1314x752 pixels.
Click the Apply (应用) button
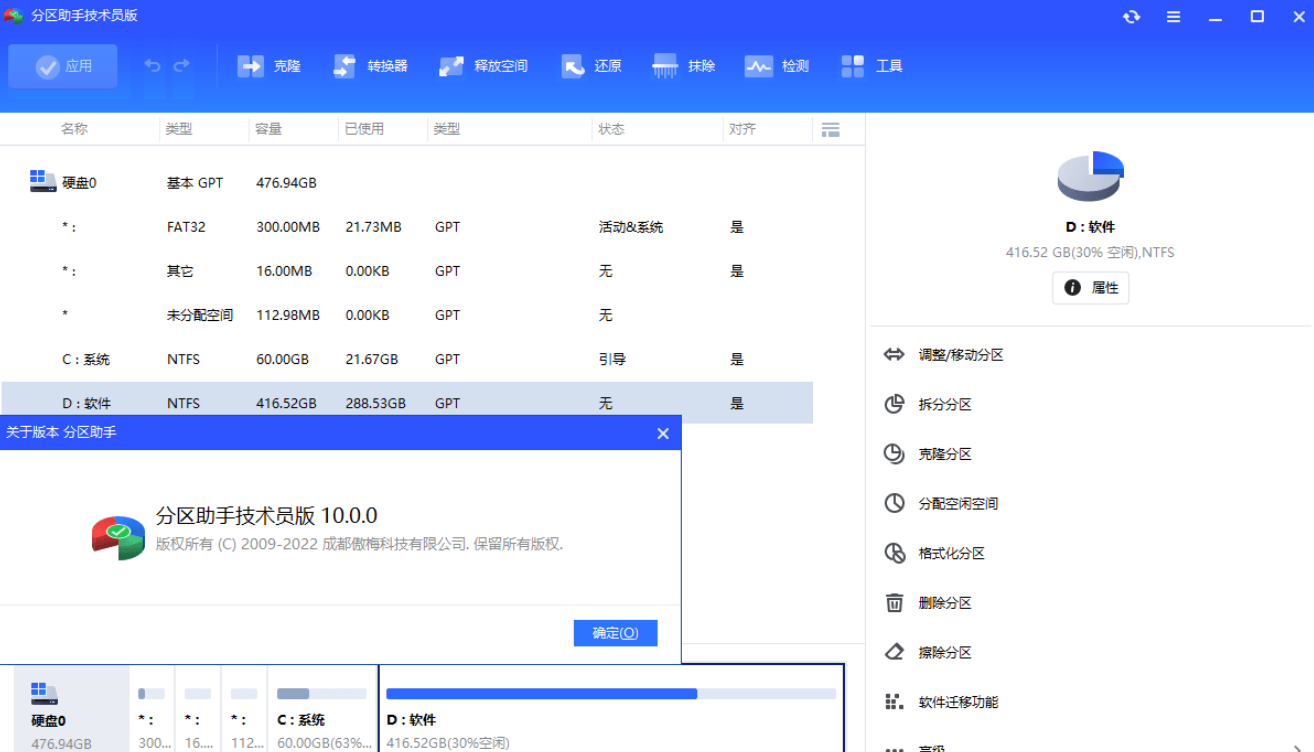63,66
